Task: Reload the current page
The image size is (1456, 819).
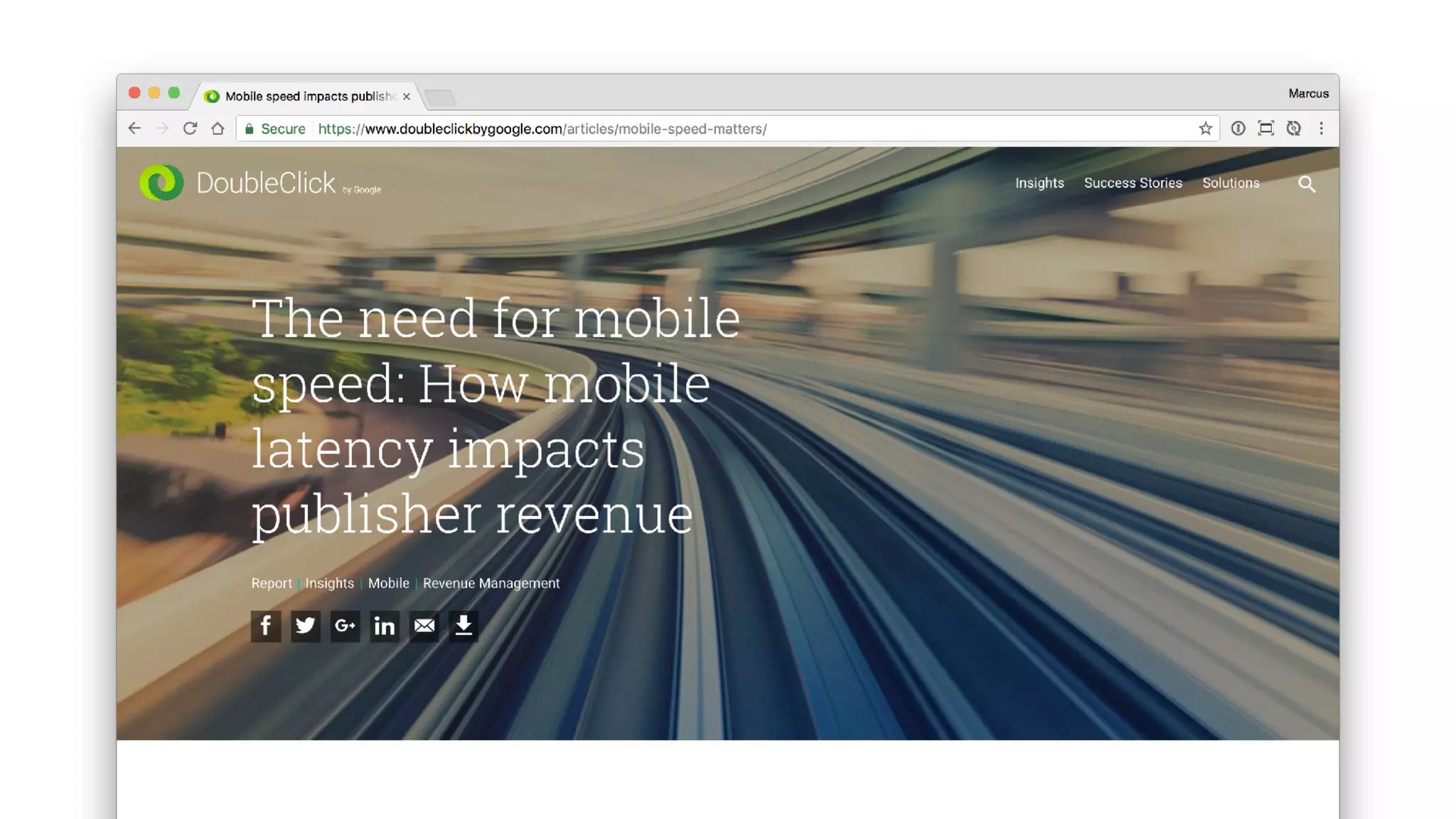Action: tap(190, 129)
